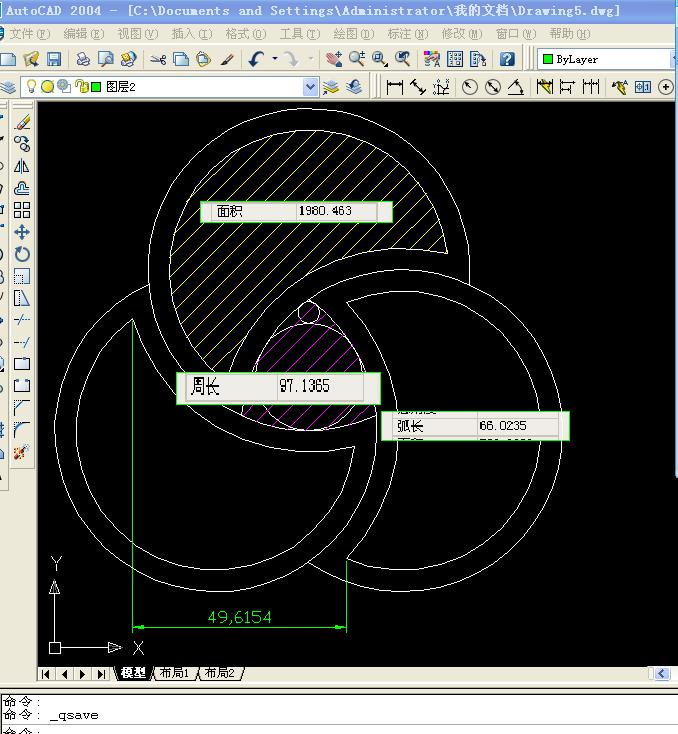Click the Paste icon
678x734 pixels.
(x=203, y=59)
